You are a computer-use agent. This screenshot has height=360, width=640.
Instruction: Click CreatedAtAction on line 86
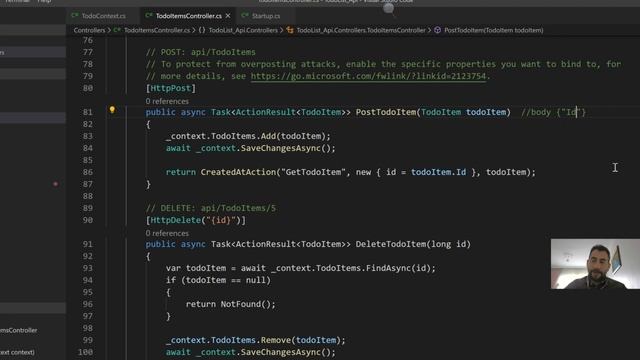(238, 172)
